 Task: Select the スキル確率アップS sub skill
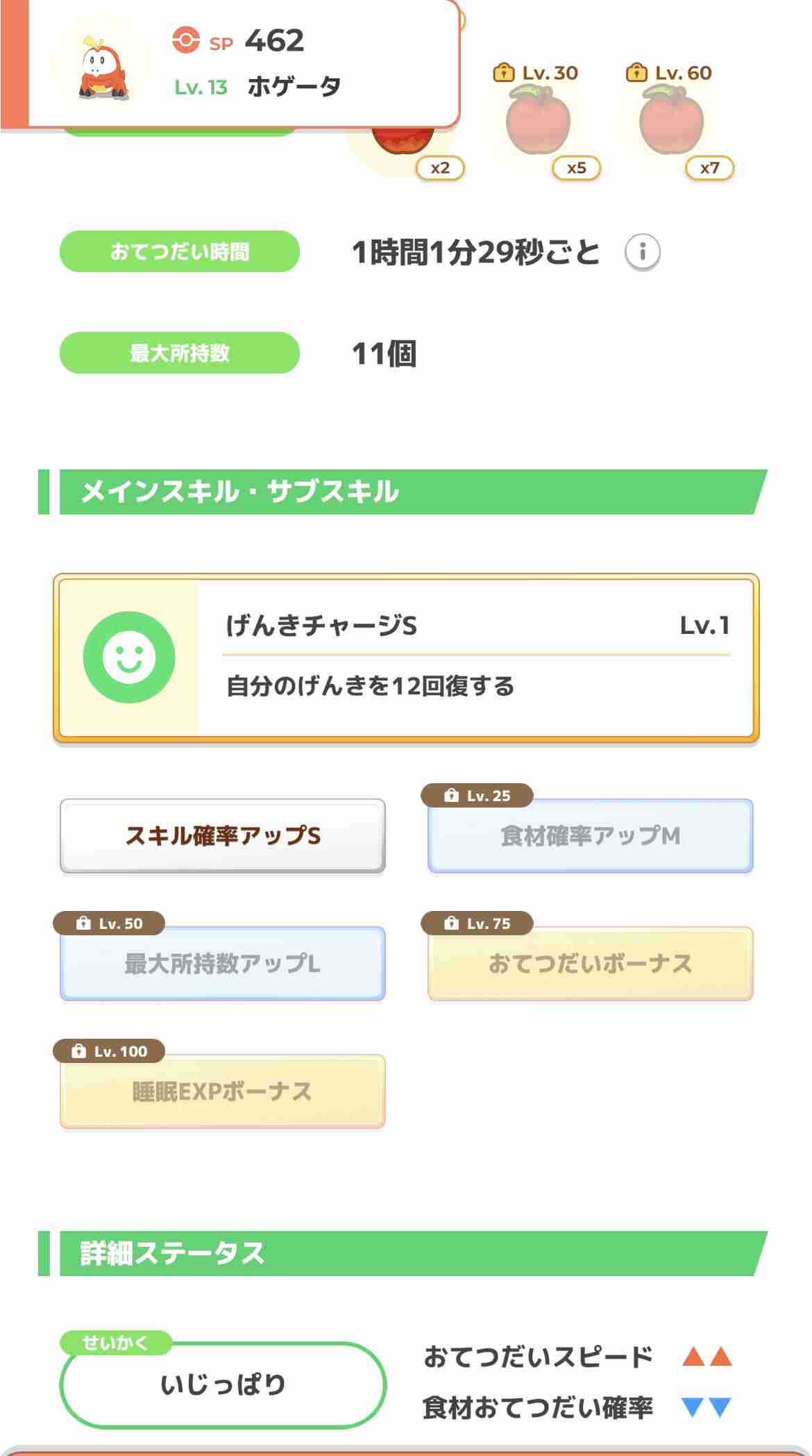[x=223, y=835]
